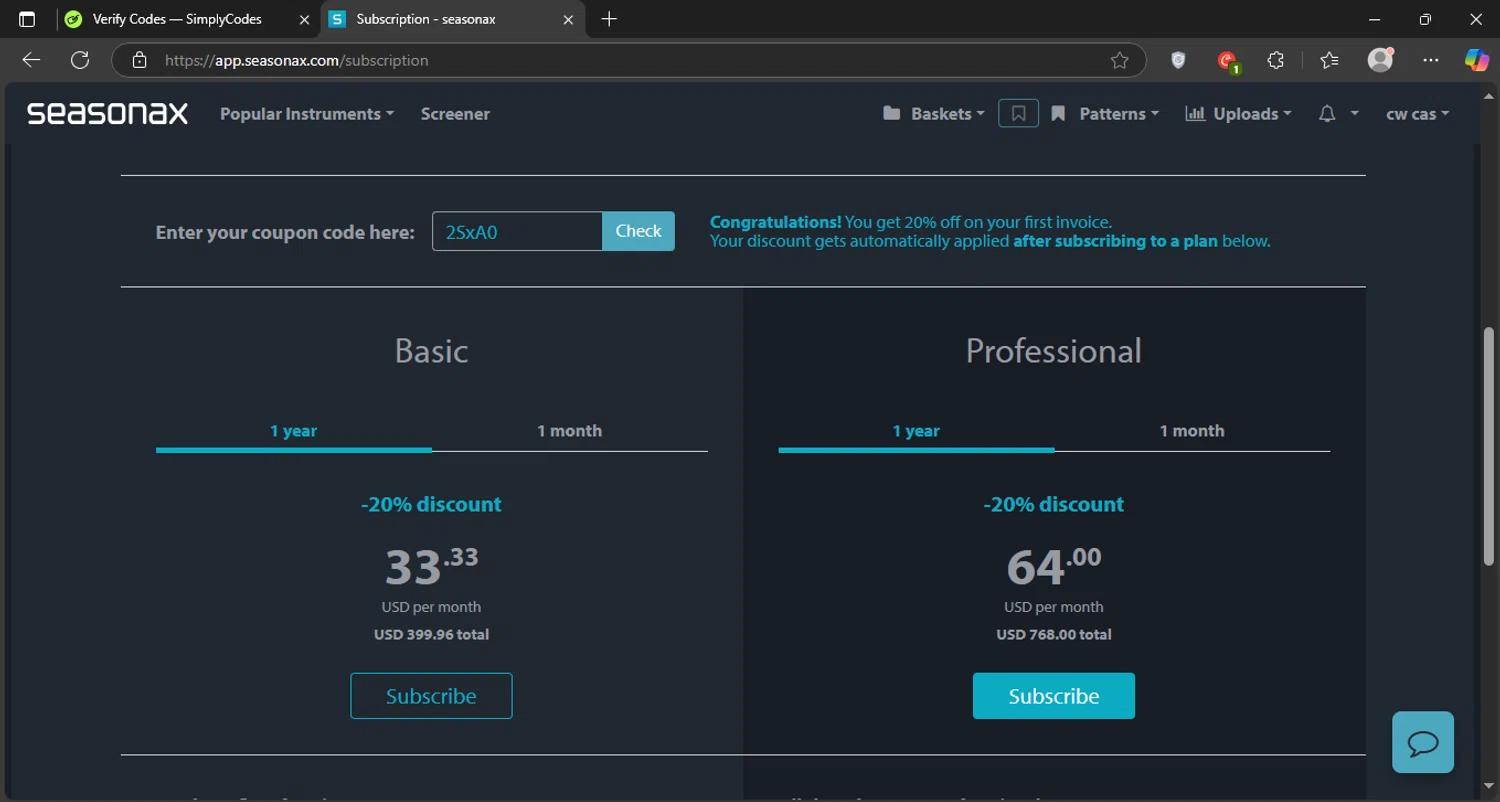Click the seasonax logo

107,114
